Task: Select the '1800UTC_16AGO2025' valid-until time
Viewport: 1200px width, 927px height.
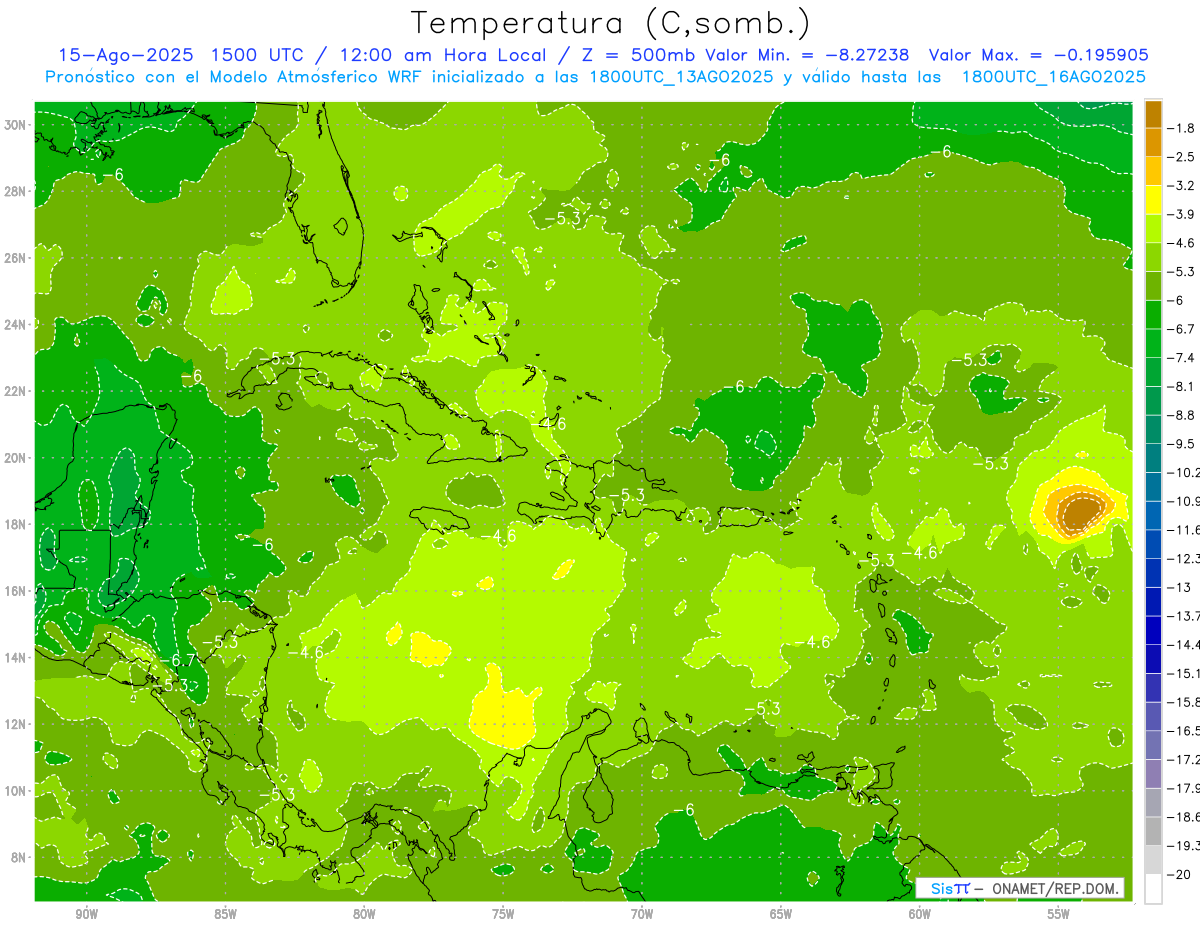Action: (1053, 77)
